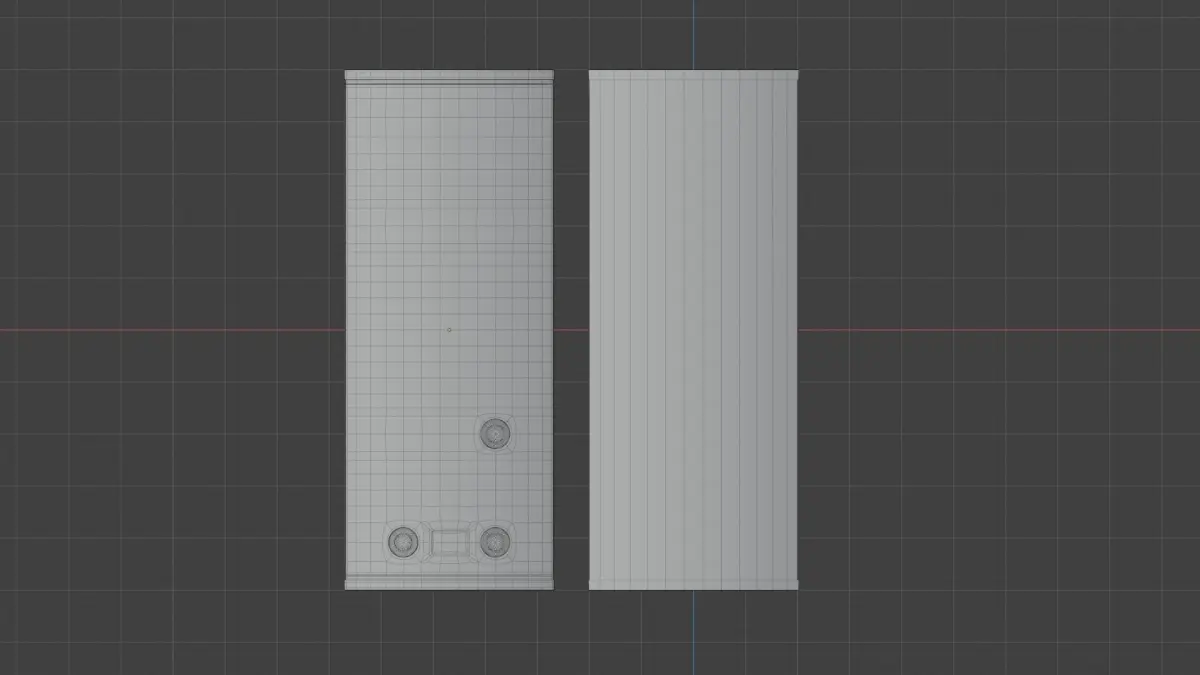This screenshot has width=1200, height=675.
Task: Select the right vertically striped model
Action: pos(695,330)
